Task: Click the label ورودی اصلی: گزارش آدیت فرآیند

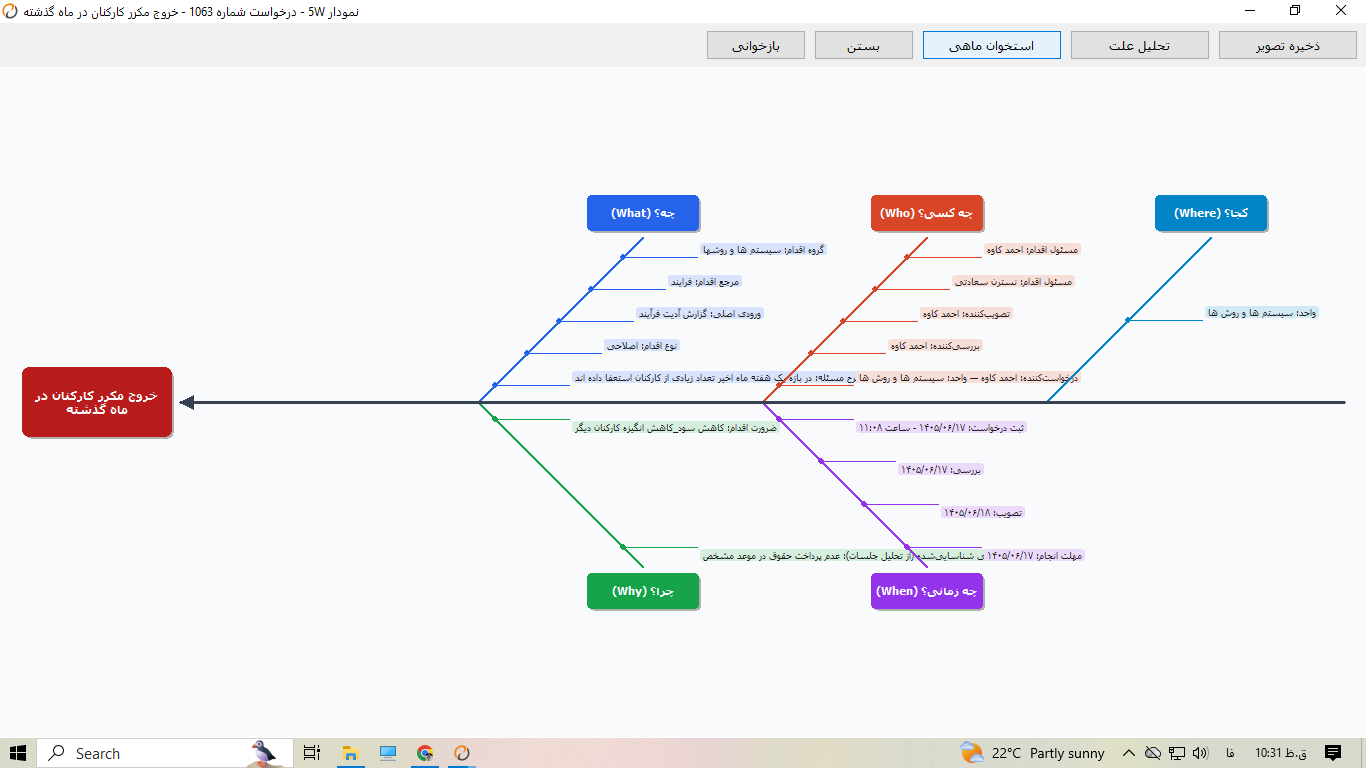Action: click(x=700, y=314)
